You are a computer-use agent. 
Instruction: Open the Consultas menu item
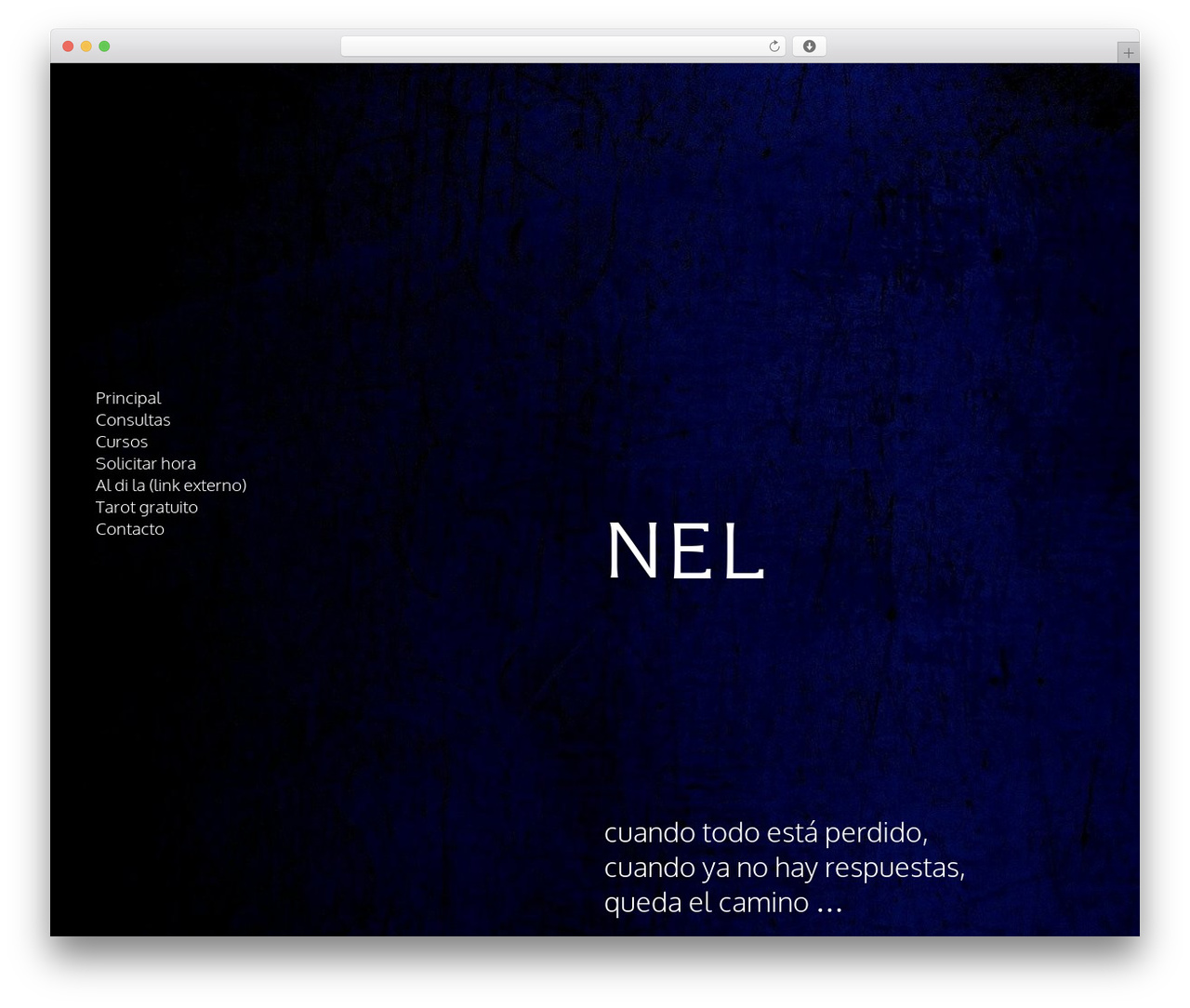click(133, 420)
